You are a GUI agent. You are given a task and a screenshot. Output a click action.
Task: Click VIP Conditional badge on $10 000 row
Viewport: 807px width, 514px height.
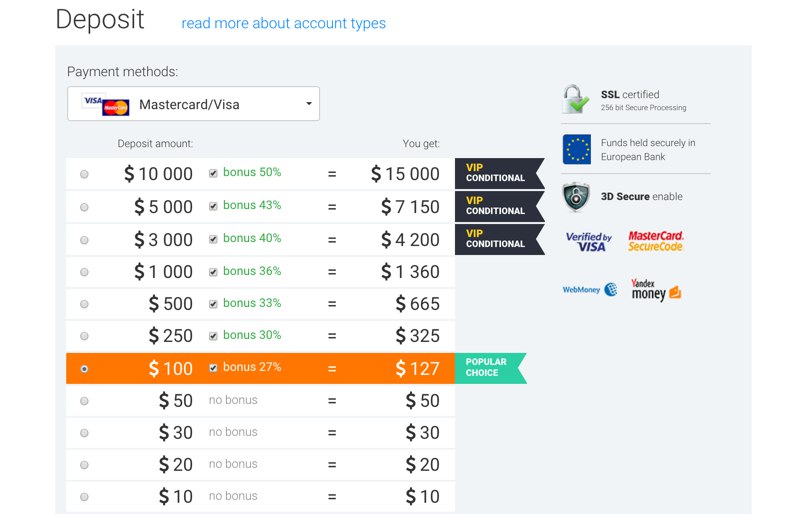[497, 173]
